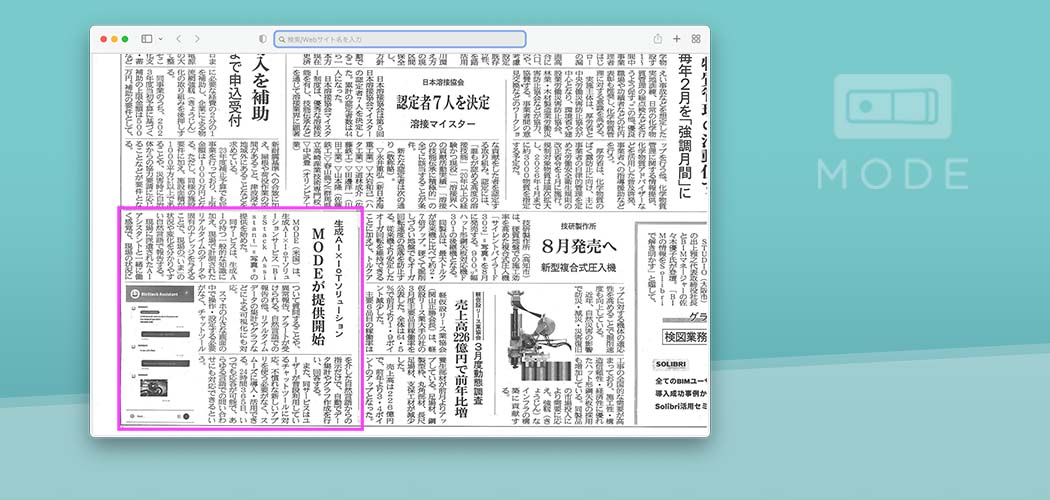Screen dimensions: 1050x500
Task: Open a new tab with plus icon
Action: click(677, 39)
